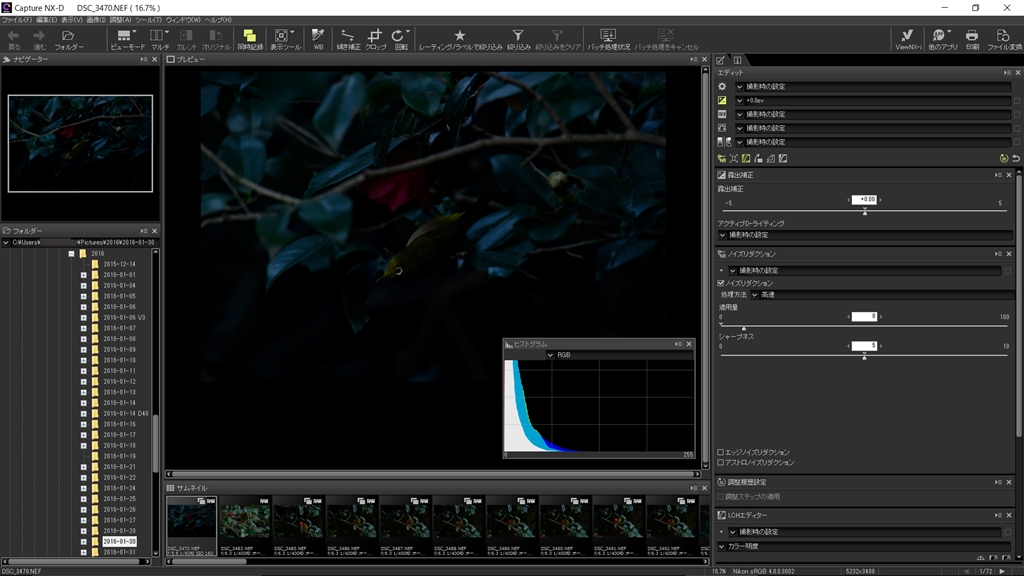Open the ファイル(F) menu
The width and height of the screenshot is (1024, 576).
point(15,20)
